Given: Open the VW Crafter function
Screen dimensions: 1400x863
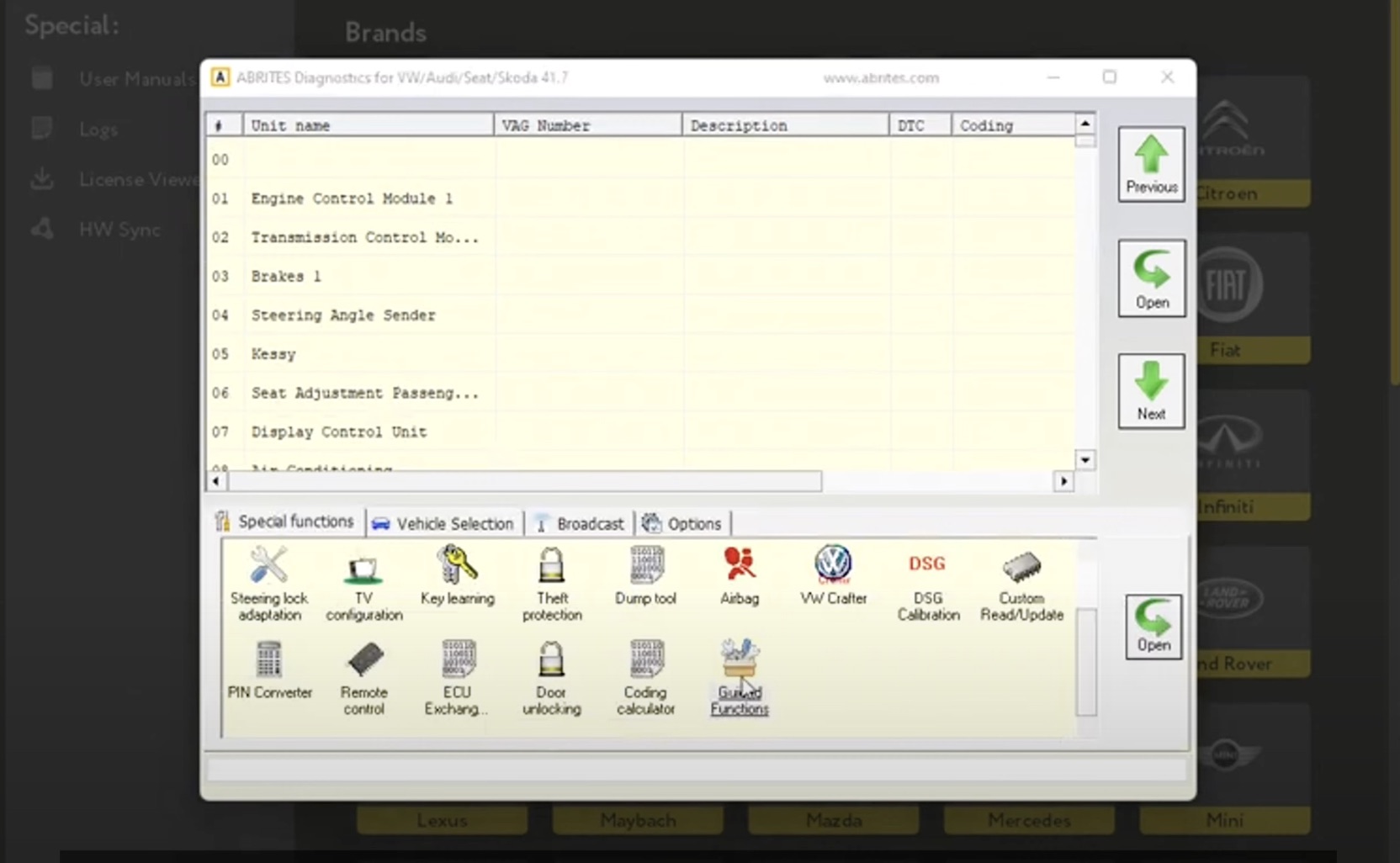Looking at the screenshot, I should [833, 576].
